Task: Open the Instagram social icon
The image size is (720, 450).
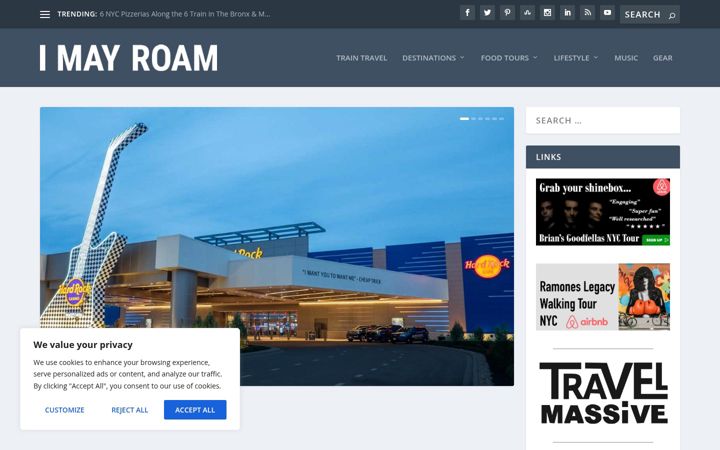Action: [x=547, y=12]
